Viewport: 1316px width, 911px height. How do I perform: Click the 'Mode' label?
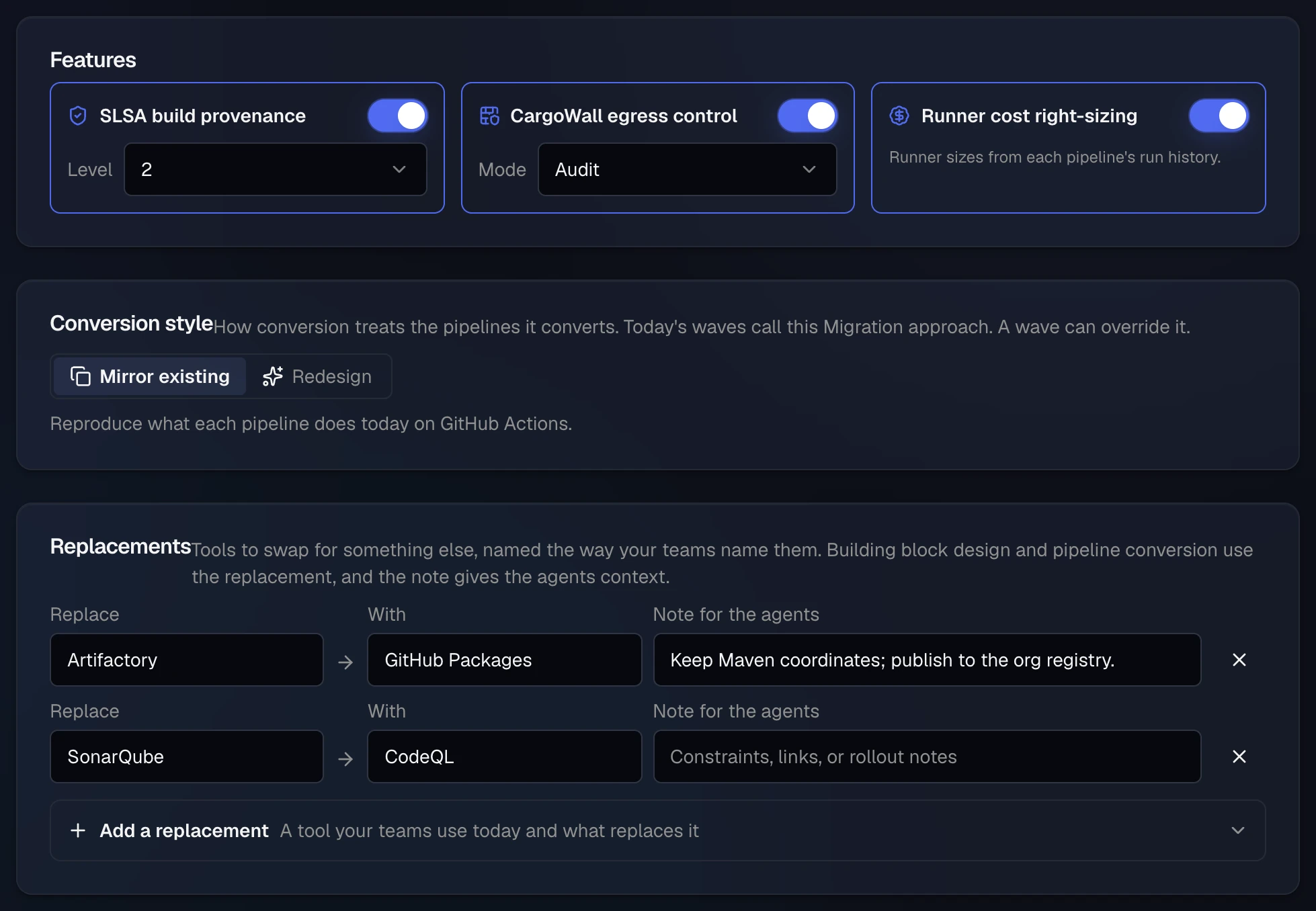[x=502, y=169]
